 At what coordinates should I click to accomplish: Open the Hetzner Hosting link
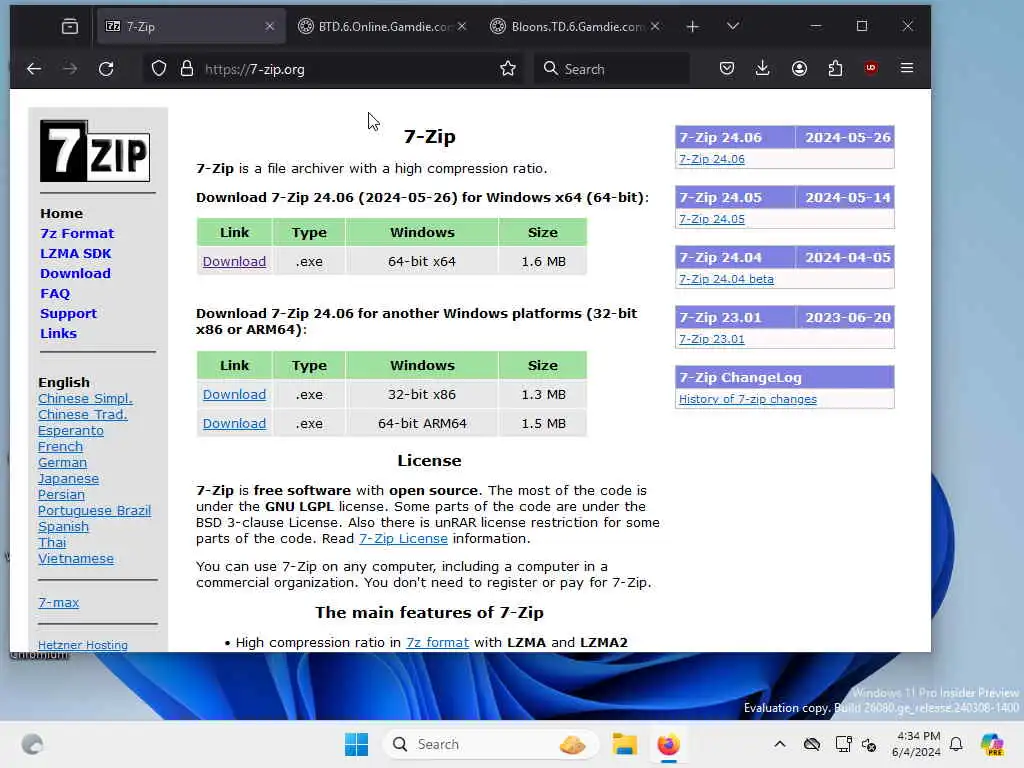[82, 645]
